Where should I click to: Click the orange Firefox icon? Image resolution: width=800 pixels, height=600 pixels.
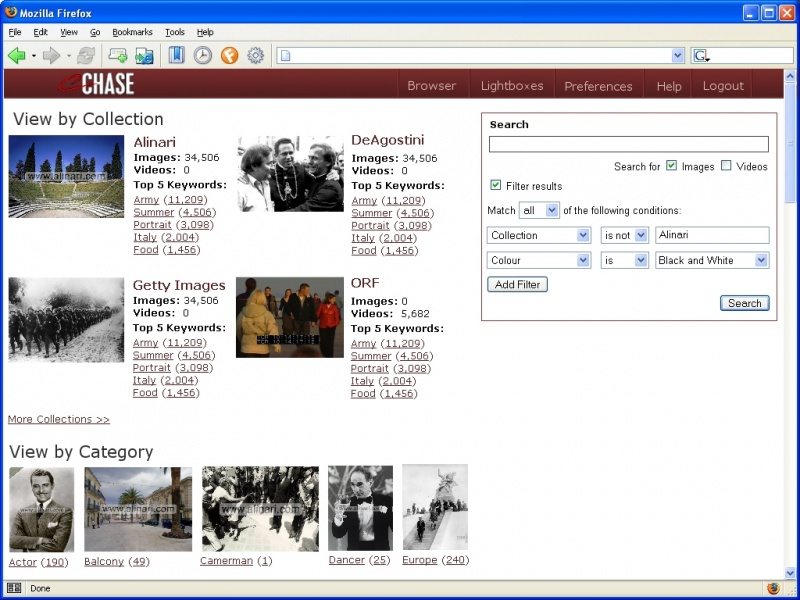point(229,55)
